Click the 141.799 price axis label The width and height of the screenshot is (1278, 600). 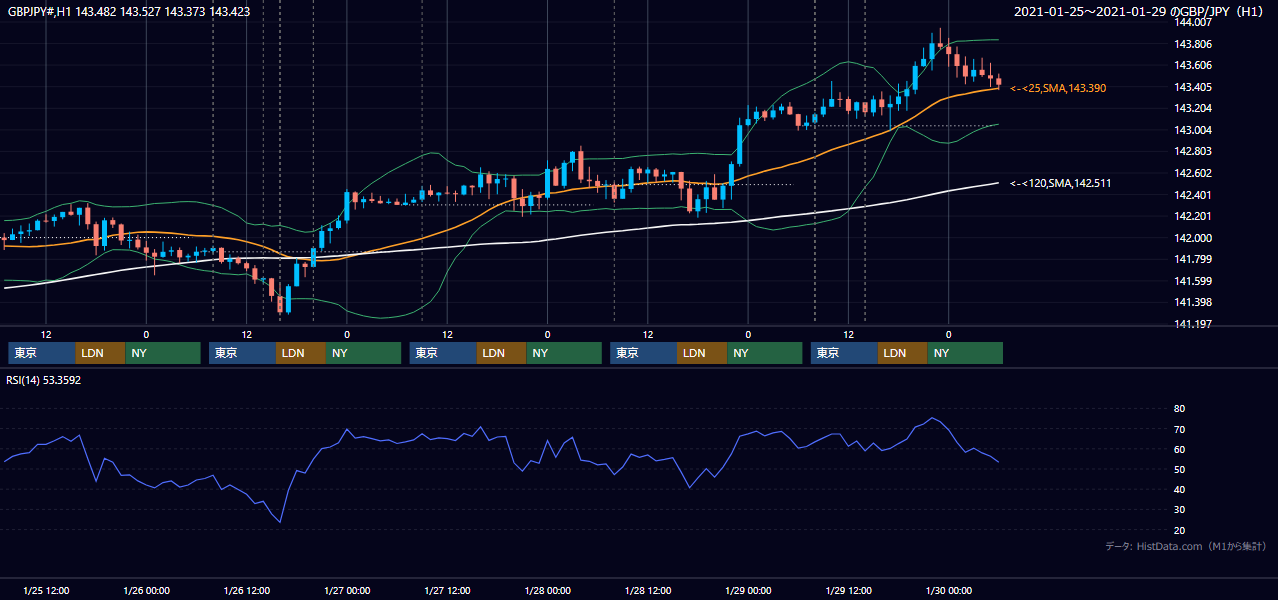[1193, 259]
